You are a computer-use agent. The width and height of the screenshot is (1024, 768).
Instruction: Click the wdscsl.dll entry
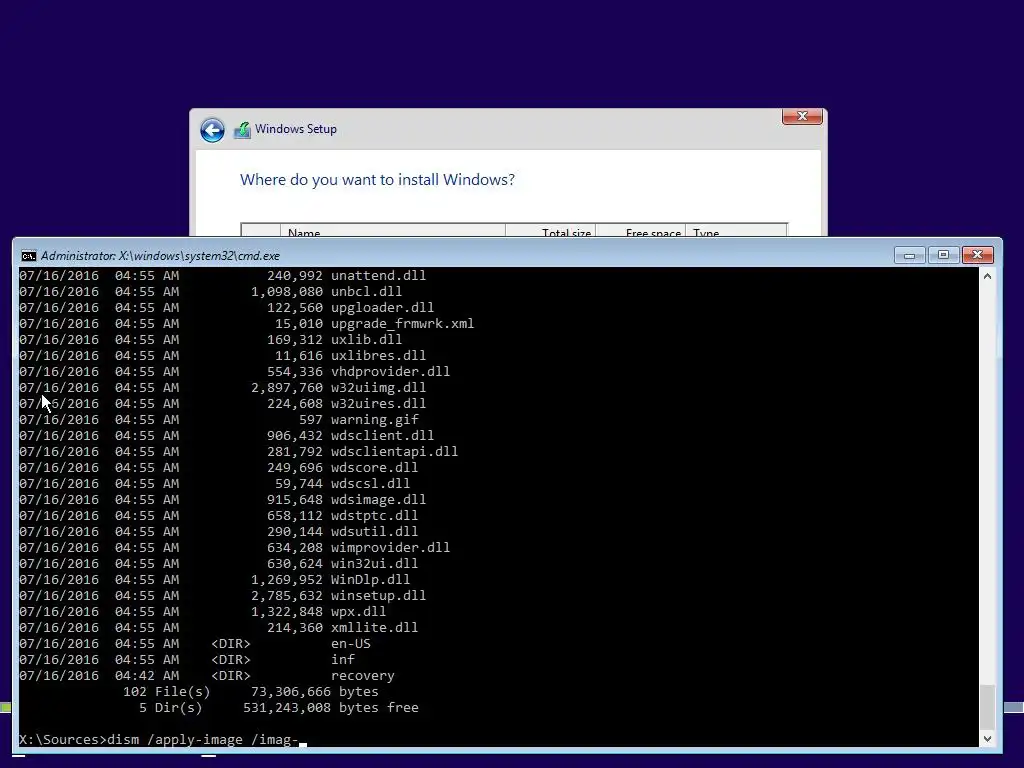coord(370,483)
